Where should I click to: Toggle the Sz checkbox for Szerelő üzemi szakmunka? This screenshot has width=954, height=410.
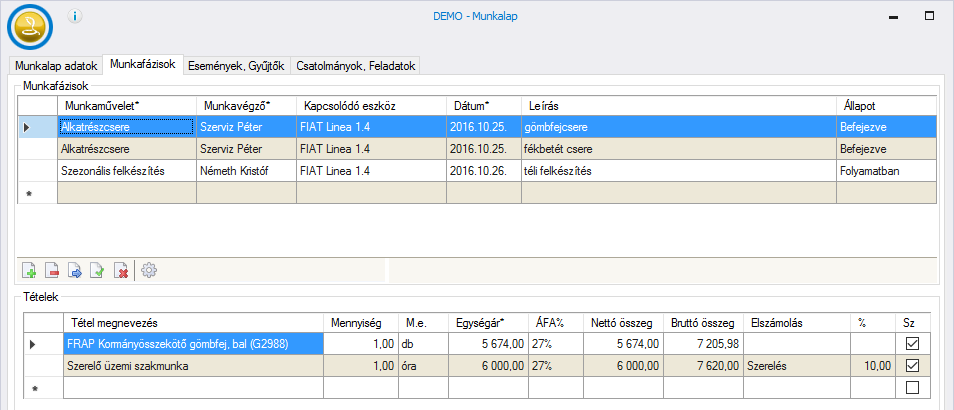[x=910, y=365]
